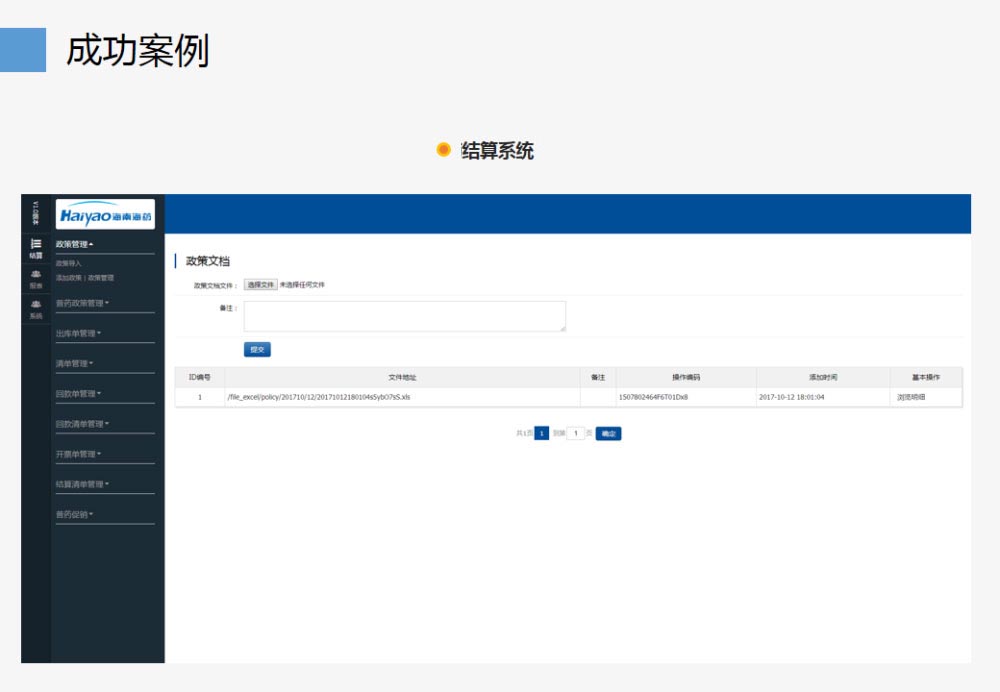
Task: Open the 报表 module icon in the rail
Action: [x=36, y=279]
